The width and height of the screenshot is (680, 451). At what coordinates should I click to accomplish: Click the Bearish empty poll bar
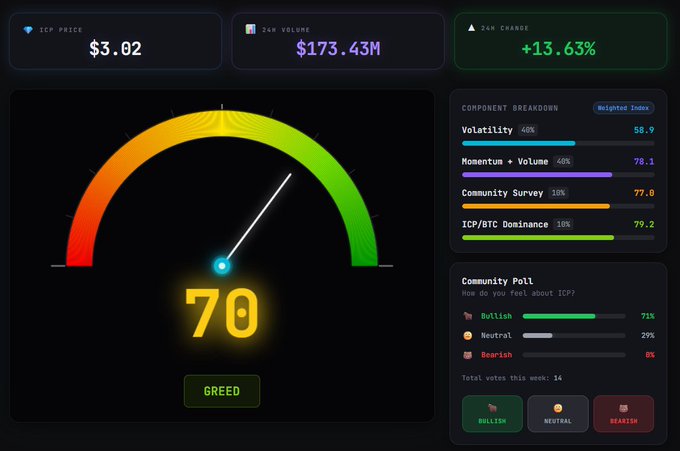point(574,355)
